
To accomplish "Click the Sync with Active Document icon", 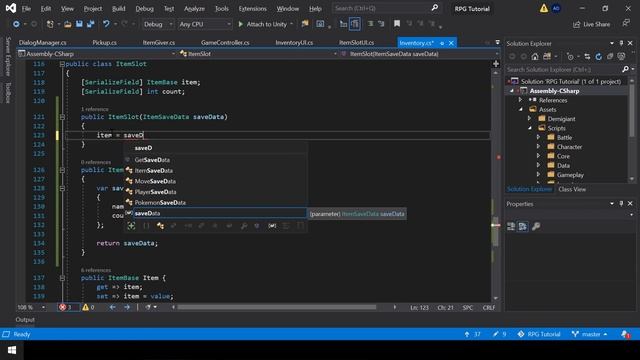I will pos(587,57).
